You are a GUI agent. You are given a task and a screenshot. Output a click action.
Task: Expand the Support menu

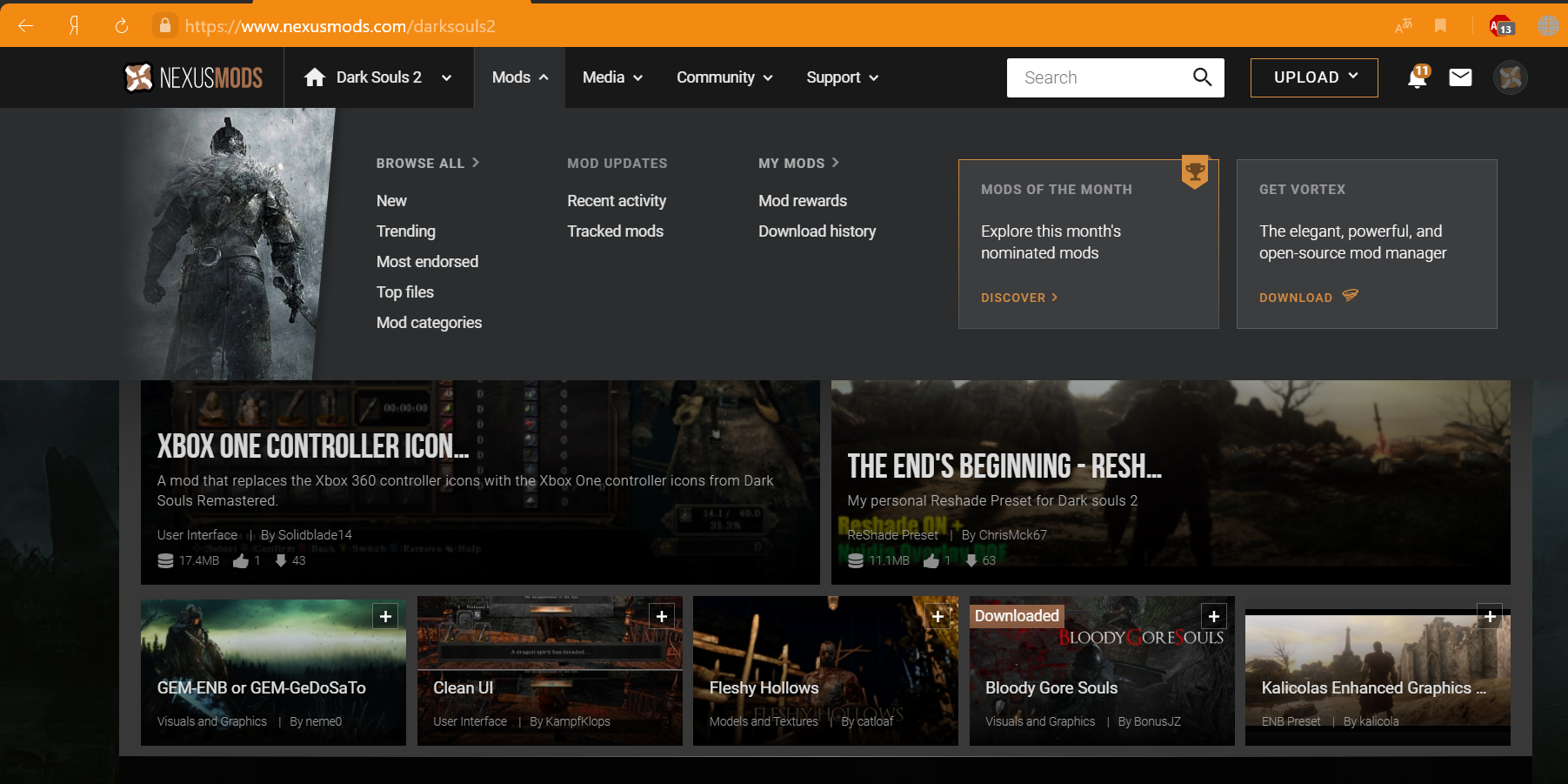click(842, 77)
